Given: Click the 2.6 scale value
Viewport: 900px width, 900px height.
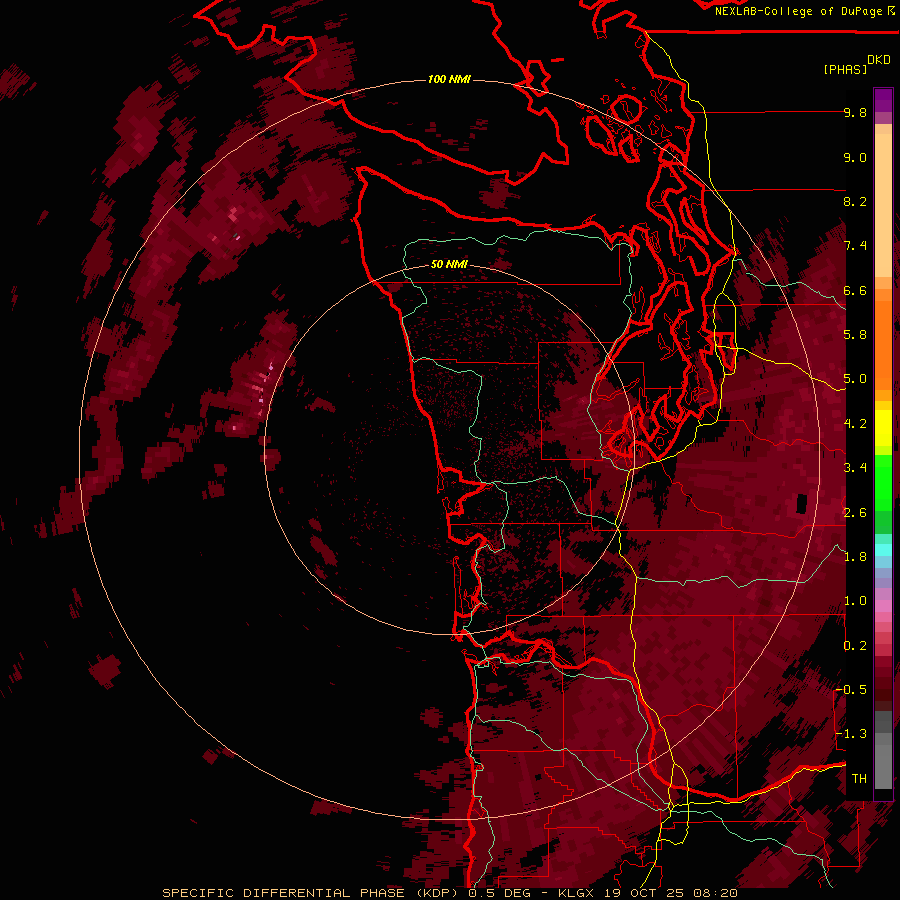Looking at the screenshot, I should (855, 513).
